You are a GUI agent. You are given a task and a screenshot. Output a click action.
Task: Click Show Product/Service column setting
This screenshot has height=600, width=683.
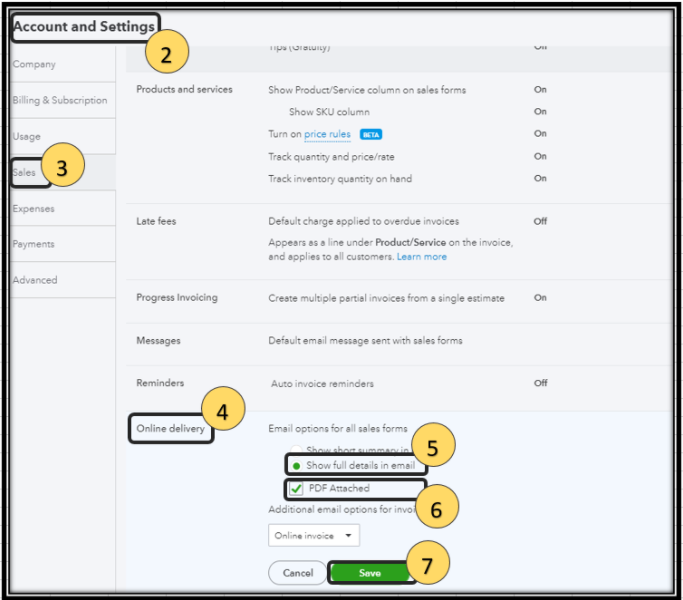point(367,90)
